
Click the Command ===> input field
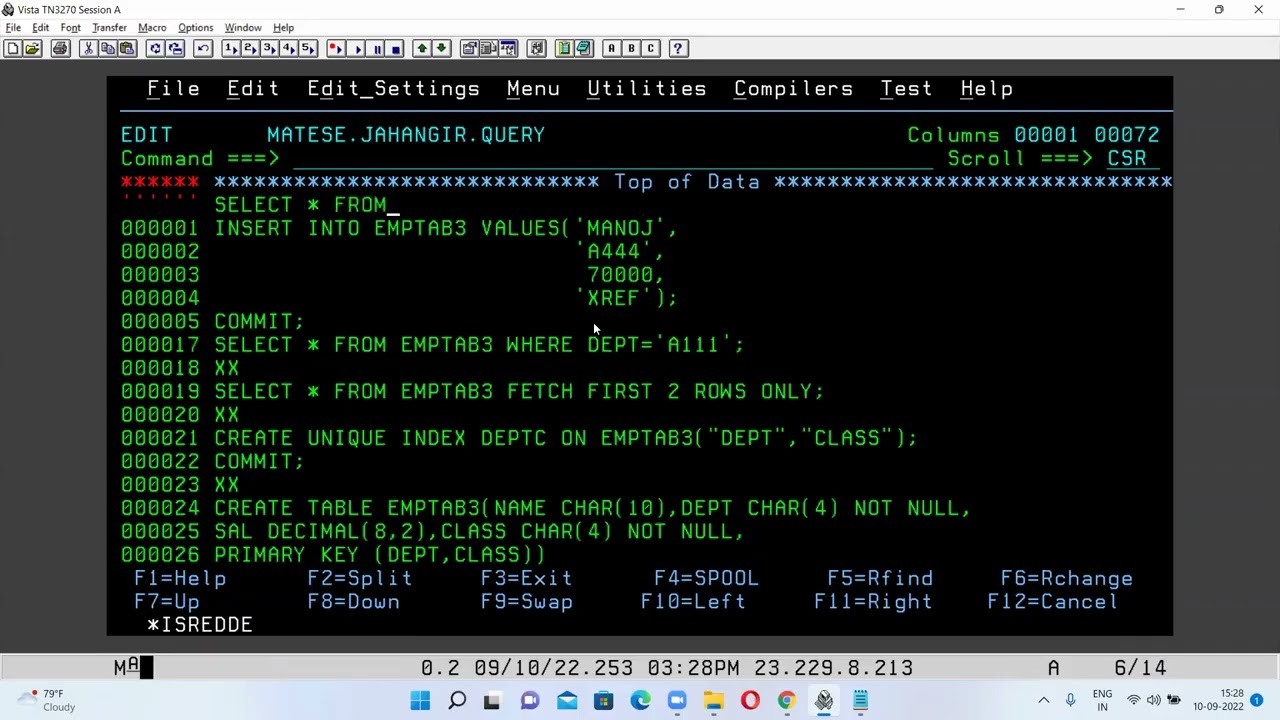coord(613,159)
